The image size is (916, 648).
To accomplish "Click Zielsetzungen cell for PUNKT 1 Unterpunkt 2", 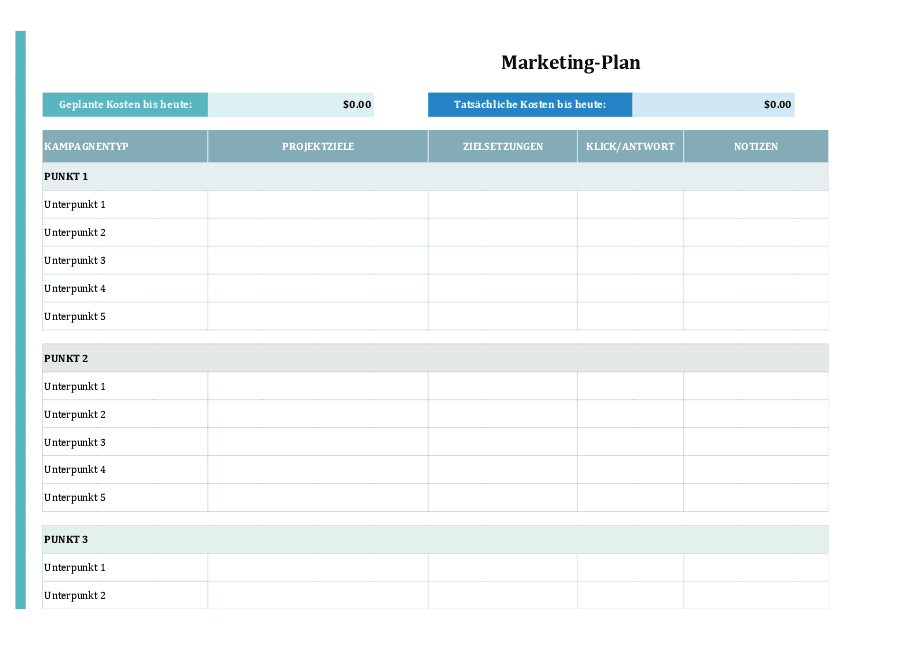I will coord(503,233).
